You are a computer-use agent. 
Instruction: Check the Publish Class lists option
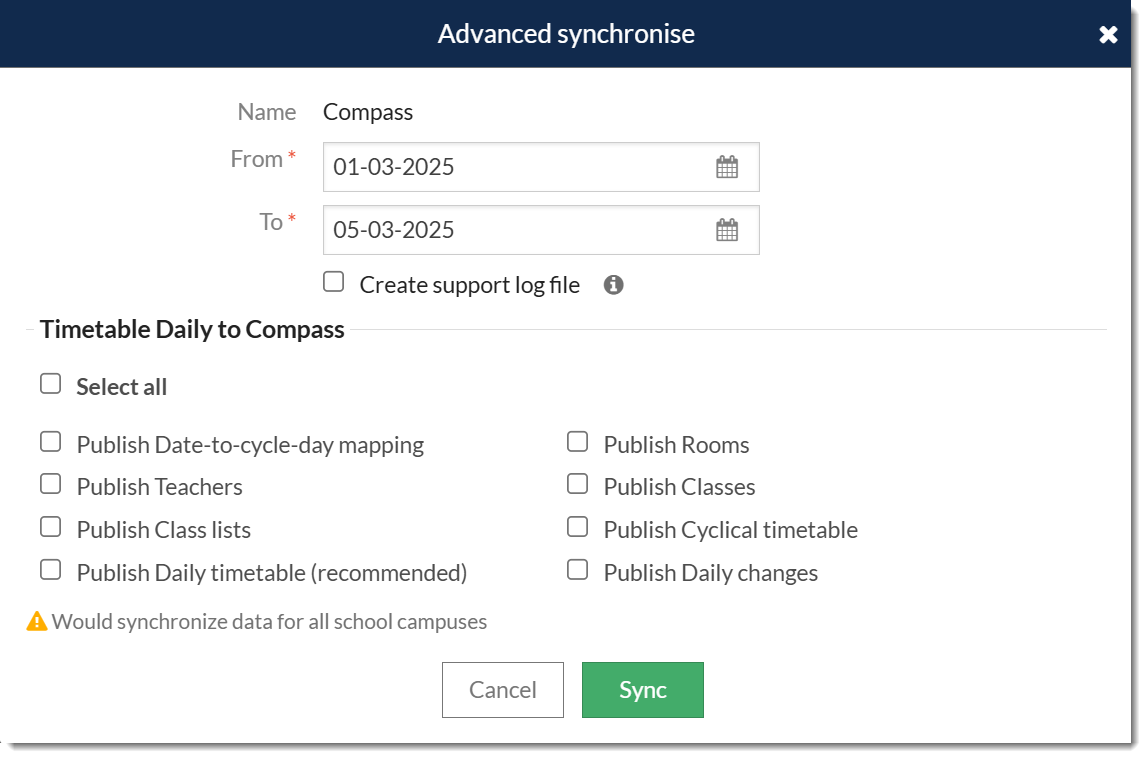coord(50,527)
